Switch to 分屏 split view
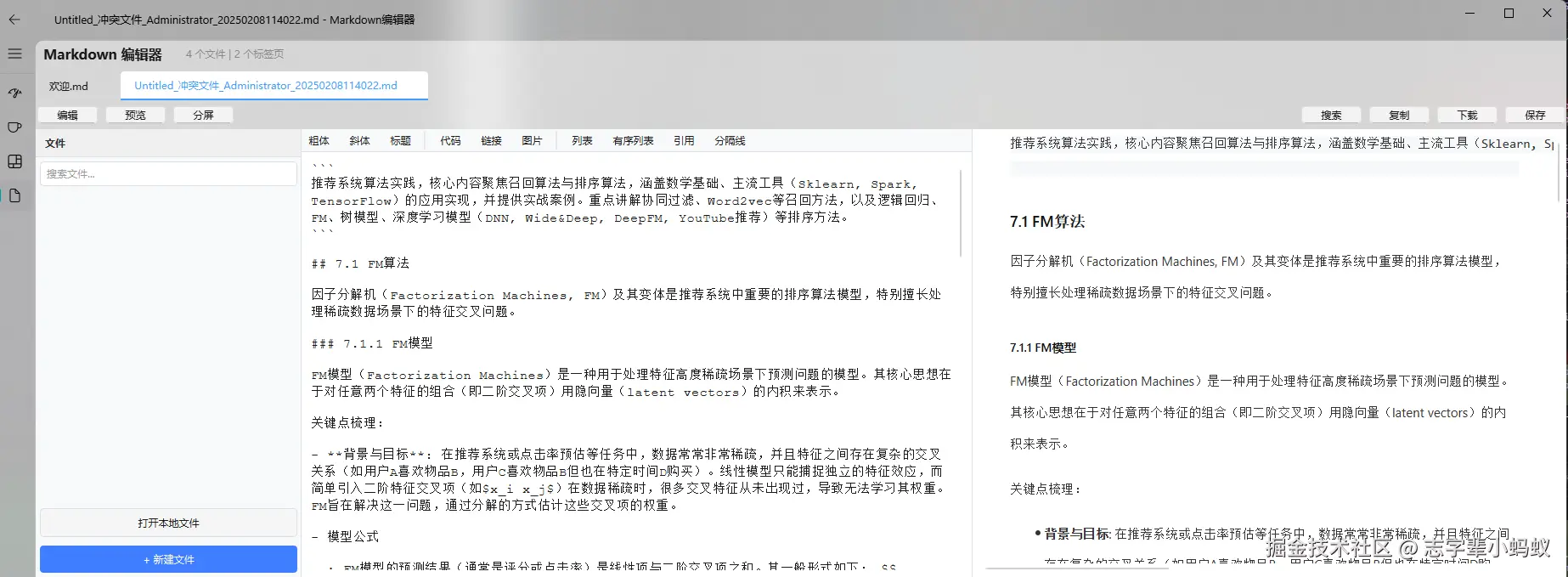1568x577 pixels. click(x=203, y=115)
